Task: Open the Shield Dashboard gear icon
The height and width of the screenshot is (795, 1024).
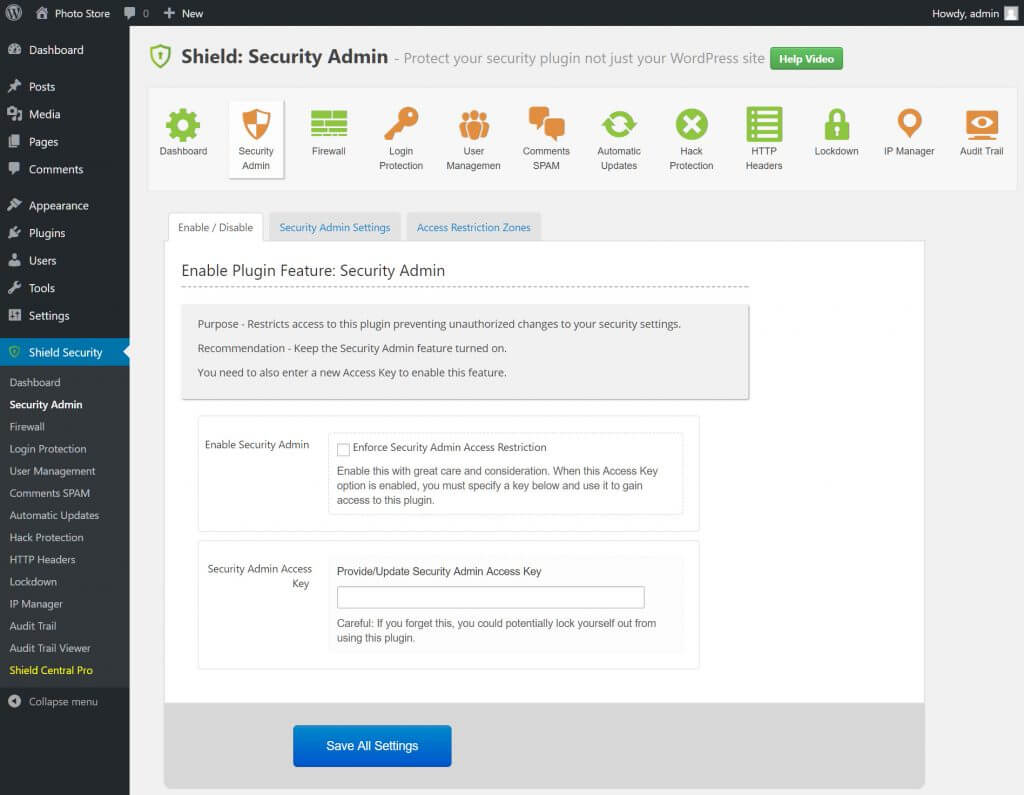Action: [183, 125]
